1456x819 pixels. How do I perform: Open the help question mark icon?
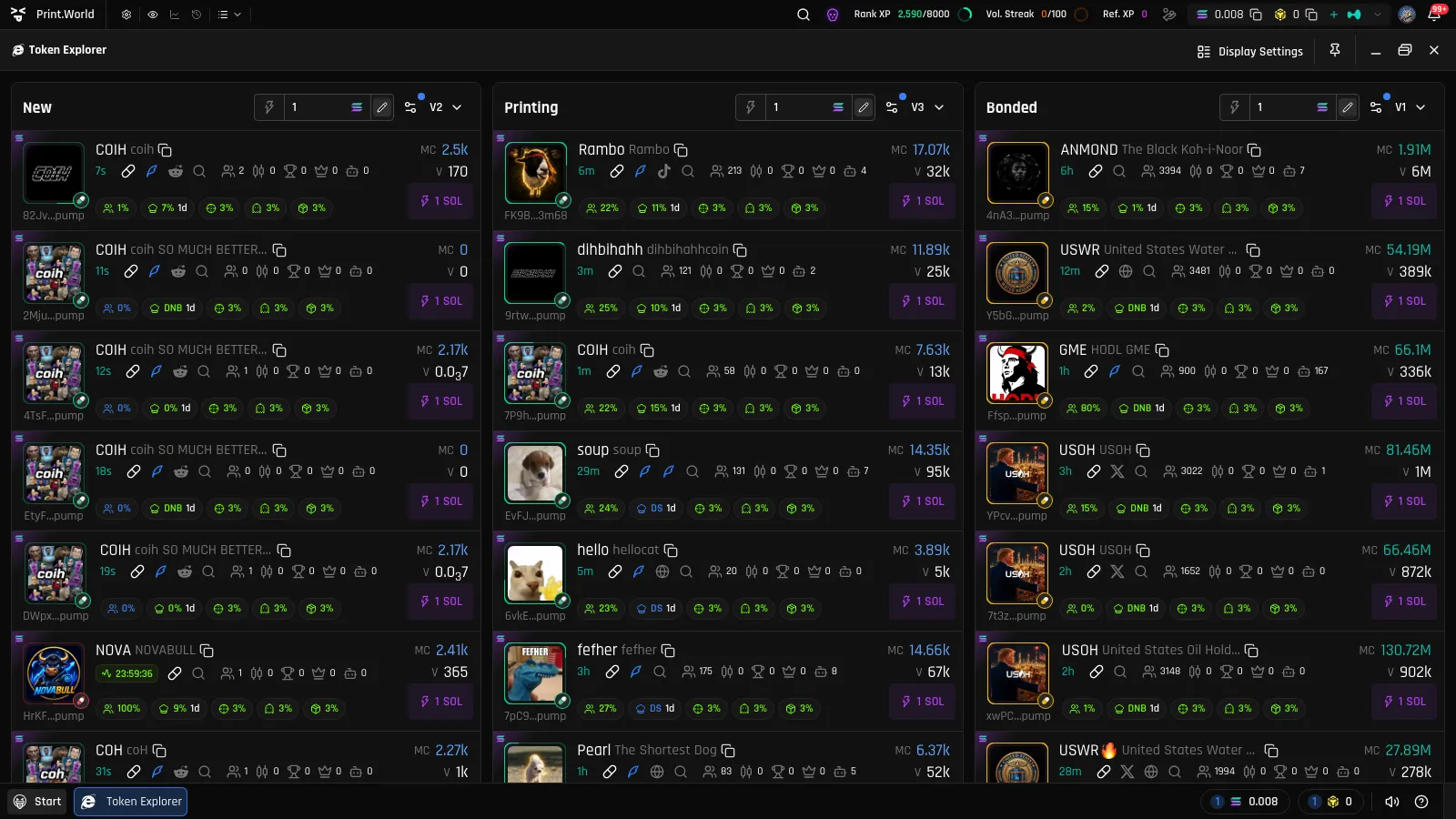(x=1421, y=802)
